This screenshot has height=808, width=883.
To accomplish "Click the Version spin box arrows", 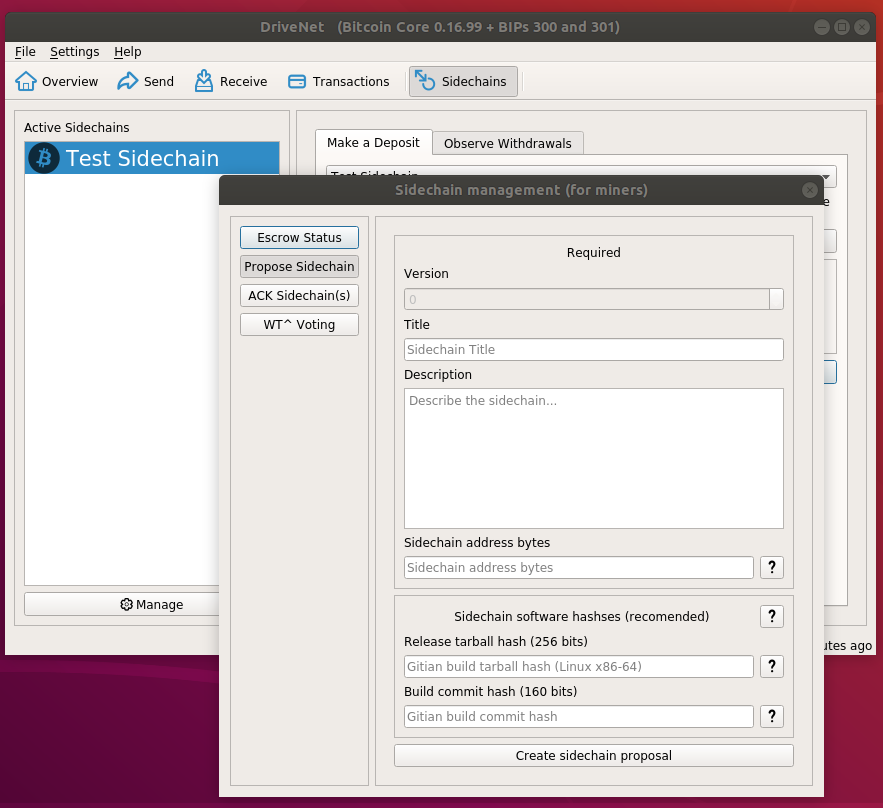I will [776, 299].
